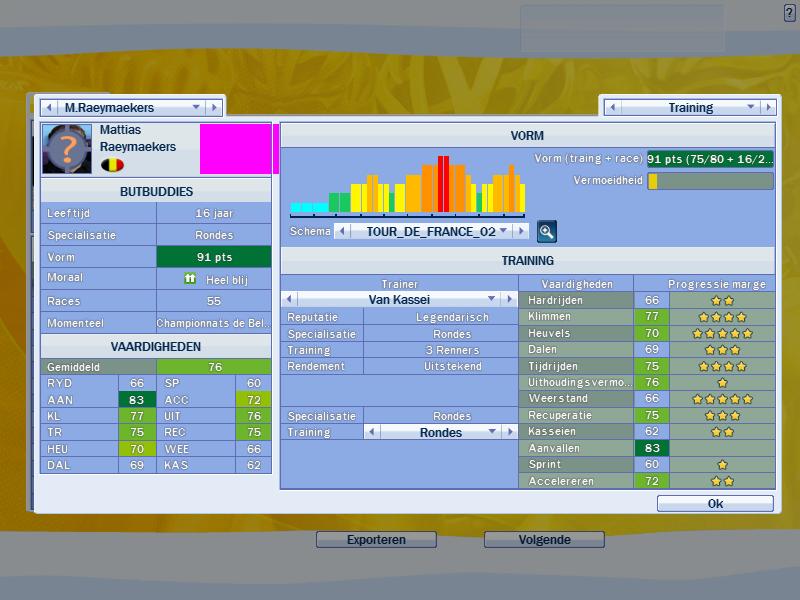Click the Vermoeidheid fatigue bar

point(710,181)
